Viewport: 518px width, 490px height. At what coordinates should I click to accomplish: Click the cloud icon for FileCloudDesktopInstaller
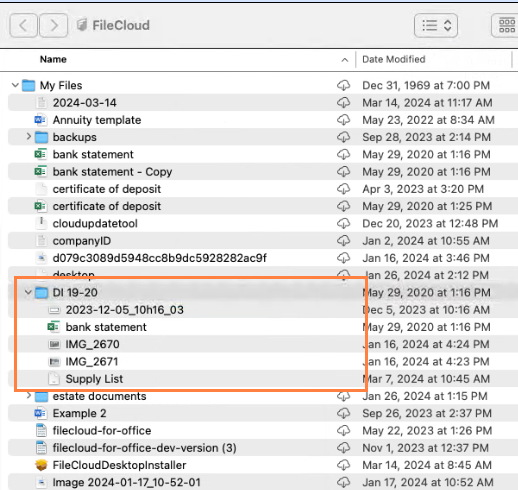point(343,465)
